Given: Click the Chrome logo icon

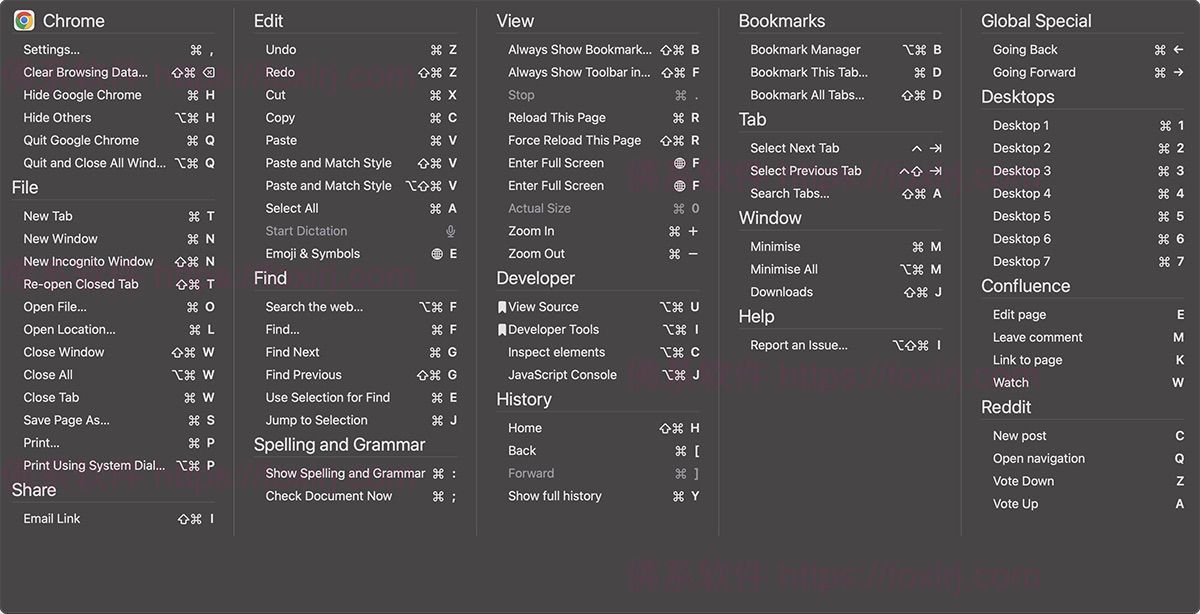Looking at the screenshot, I should tap(24, 20).
